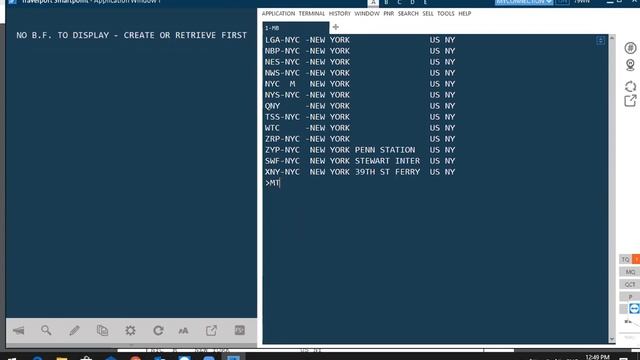Click the external link icon in right sidebar
The image size is (640, 360).
pos(630,100)
